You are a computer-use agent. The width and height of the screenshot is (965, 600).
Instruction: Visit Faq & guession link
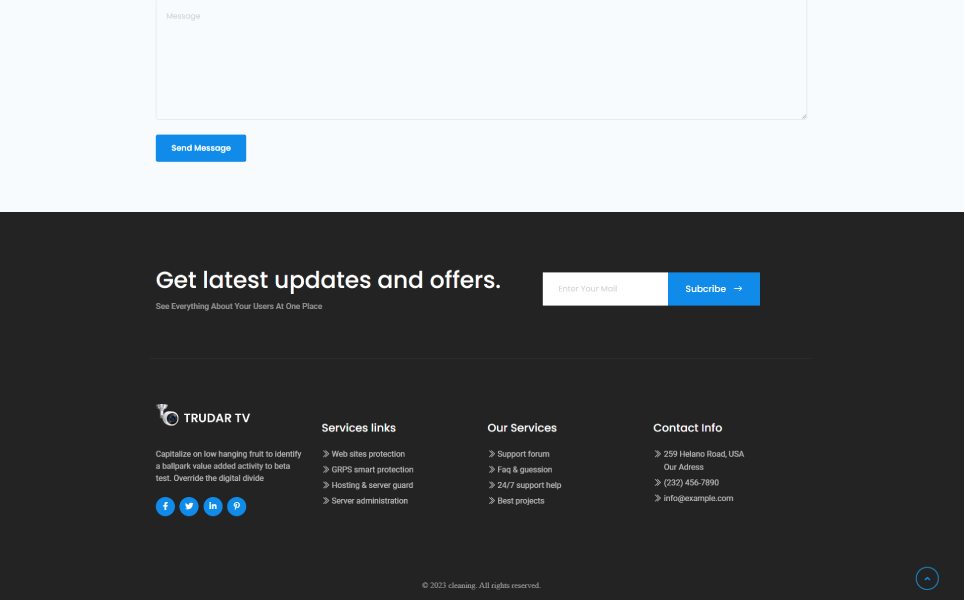(x=524, y=470)
